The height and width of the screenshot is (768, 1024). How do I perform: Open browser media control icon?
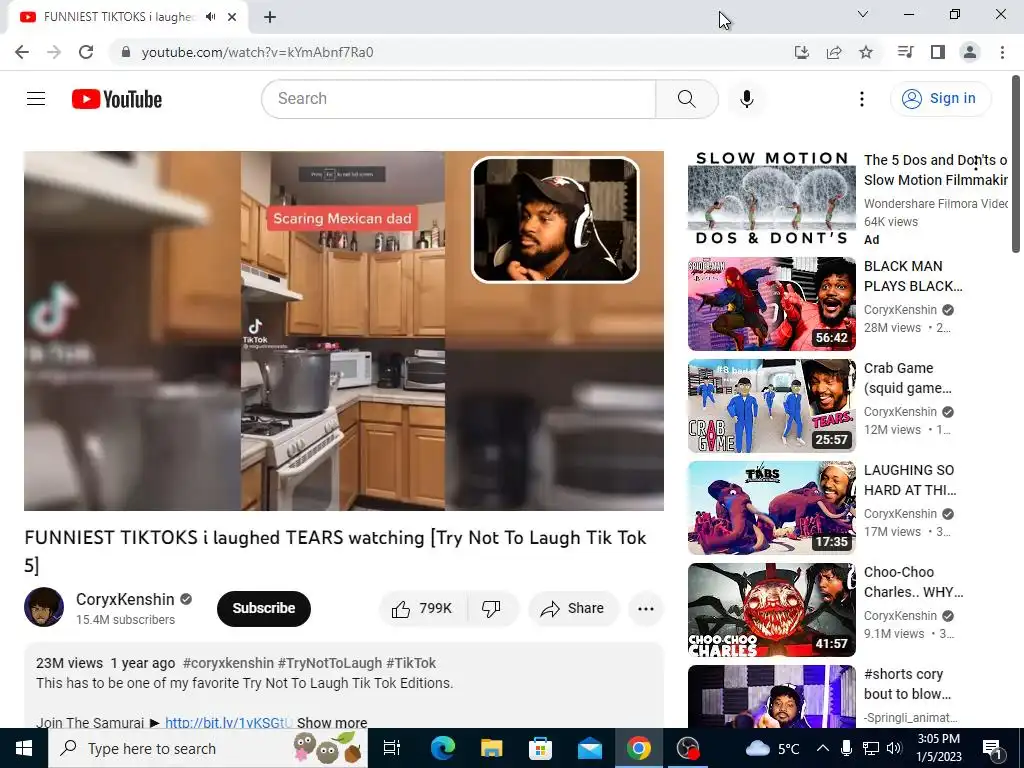click(905, 52)
